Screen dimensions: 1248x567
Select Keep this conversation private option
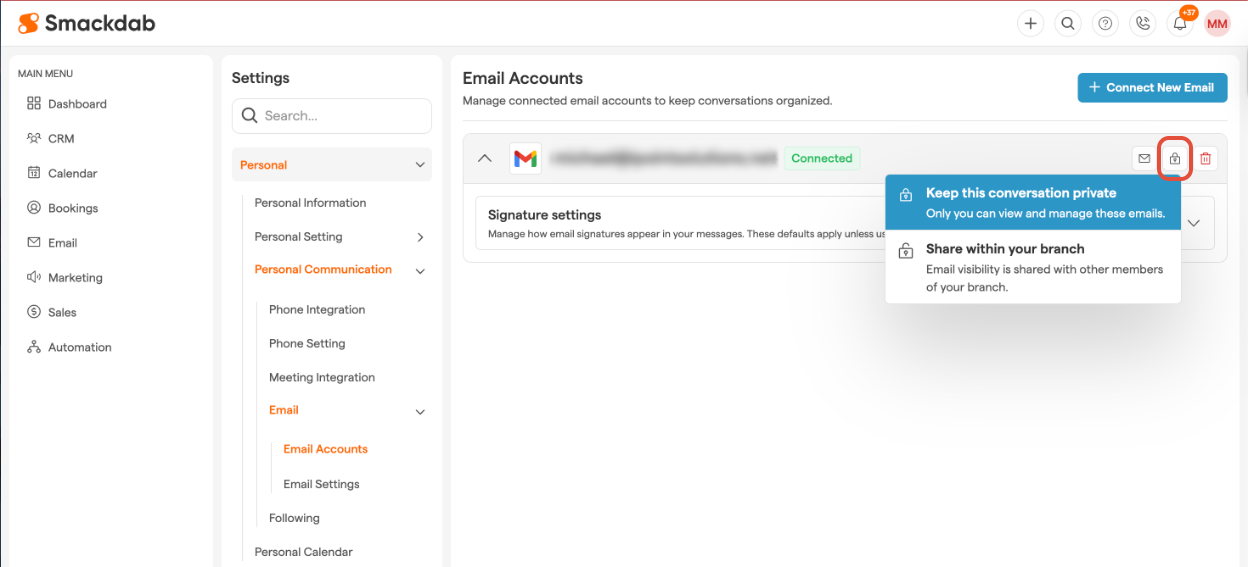[x=1032, y=202]
